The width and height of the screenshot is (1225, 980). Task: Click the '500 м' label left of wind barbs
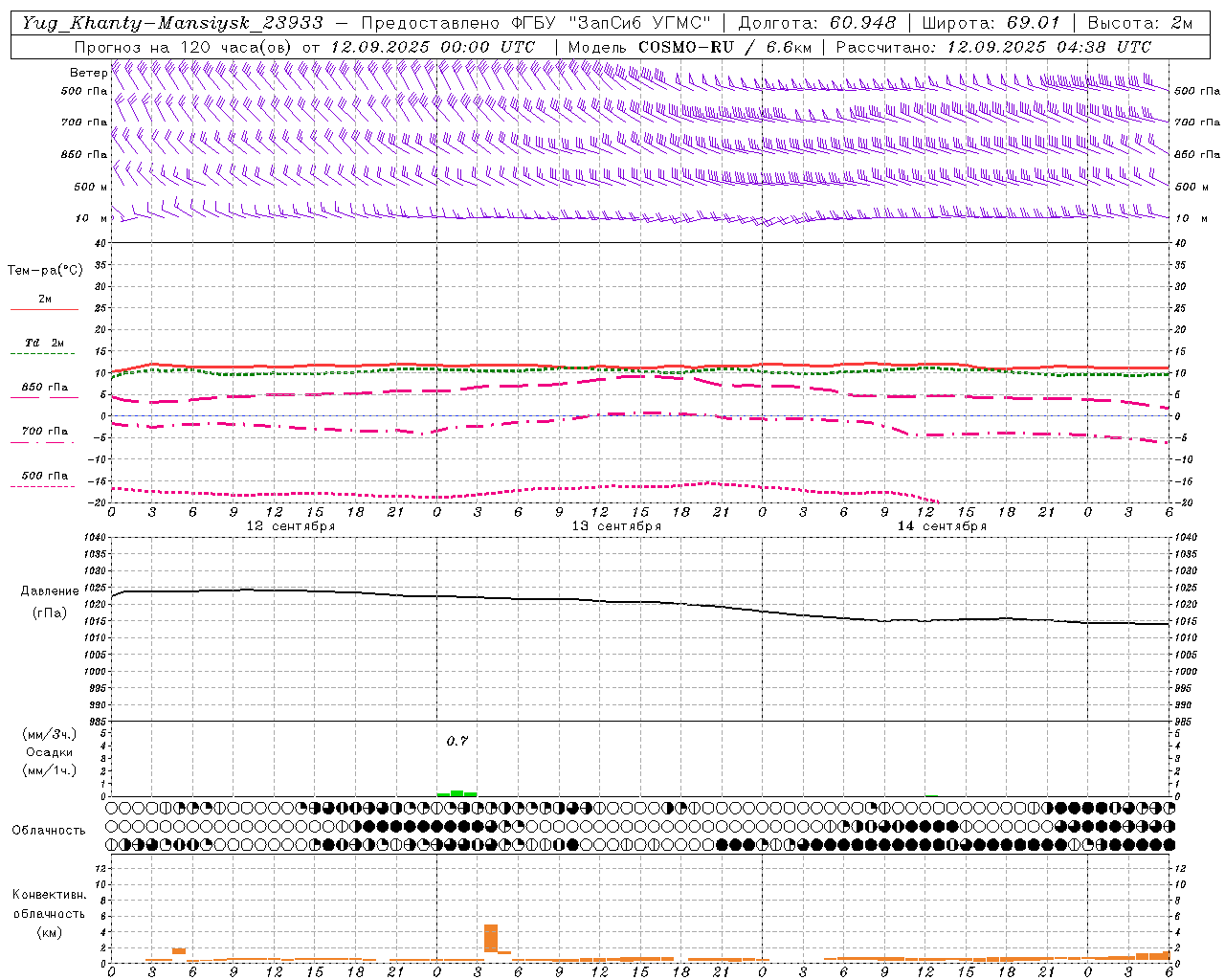[90, 187]
